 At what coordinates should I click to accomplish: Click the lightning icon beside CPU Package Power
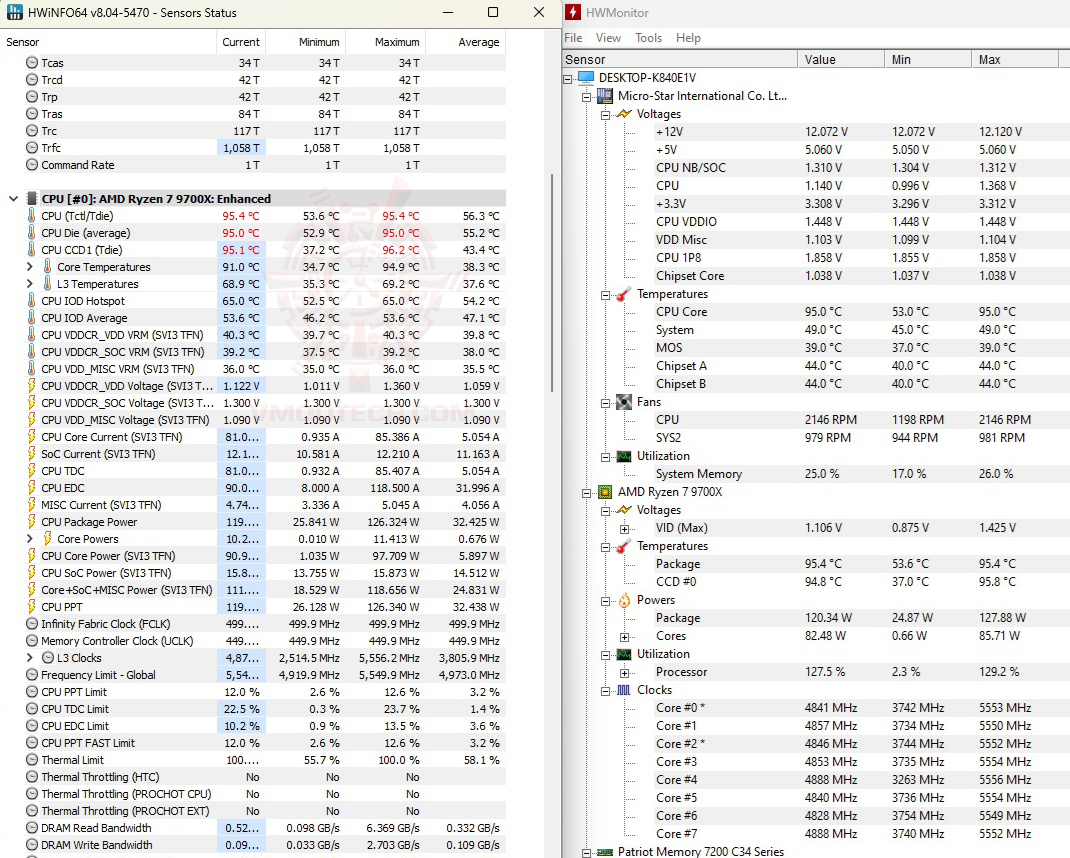coord(31,521)
